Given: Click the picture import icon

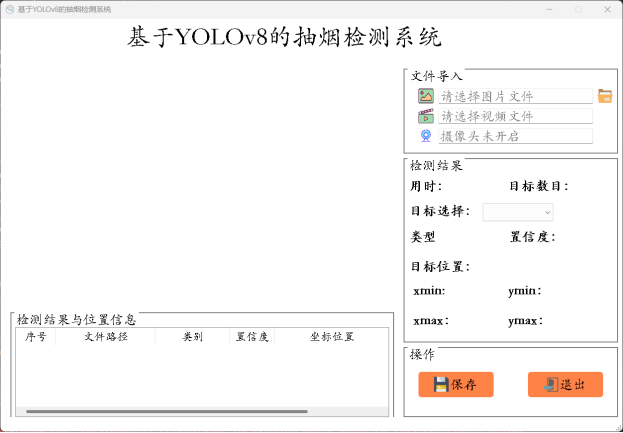Looking at the screenshot, I should point(426,96).
